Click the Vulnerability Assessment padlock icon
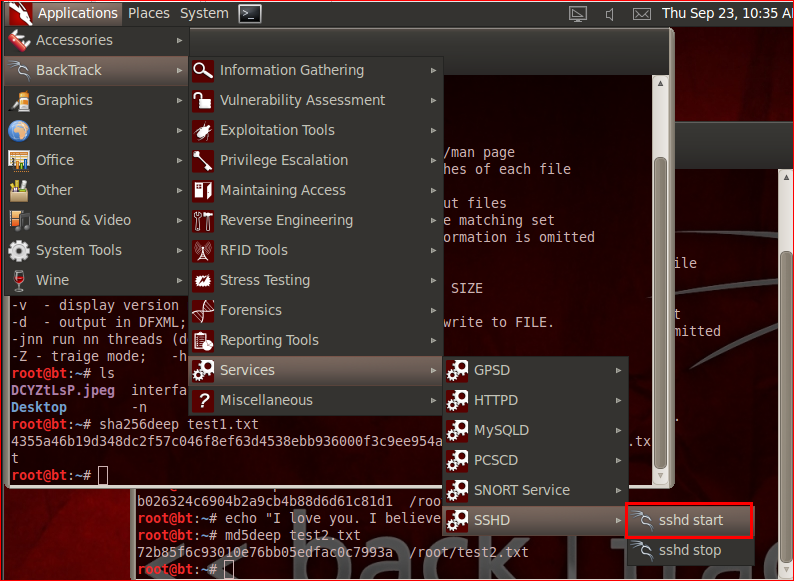The width and height of the screenshot is (794, 581). coord(203,100)
